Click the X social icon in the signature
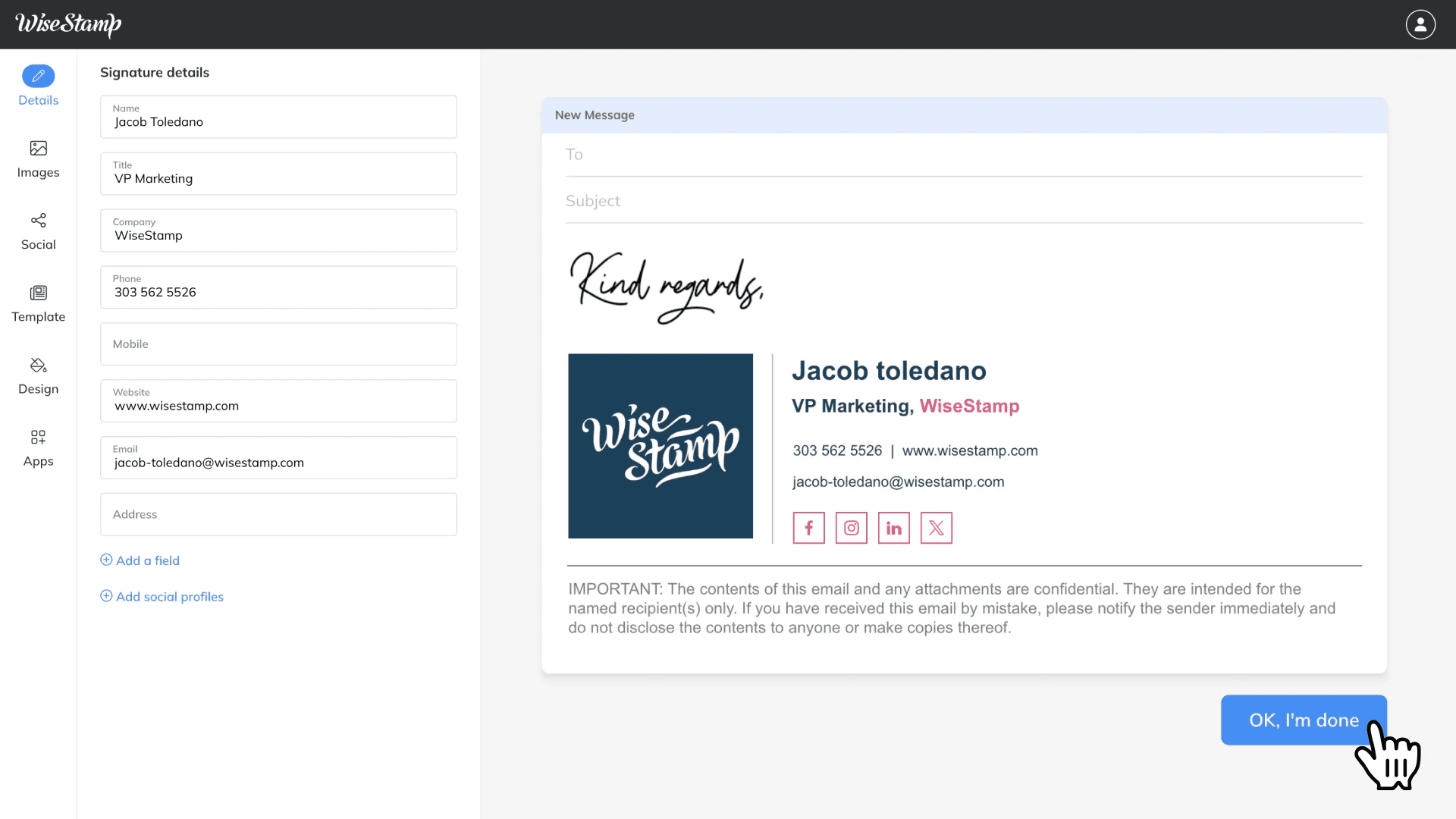Image resolution: width=1456 pixels, height=819 pixels. click(936, 528)
